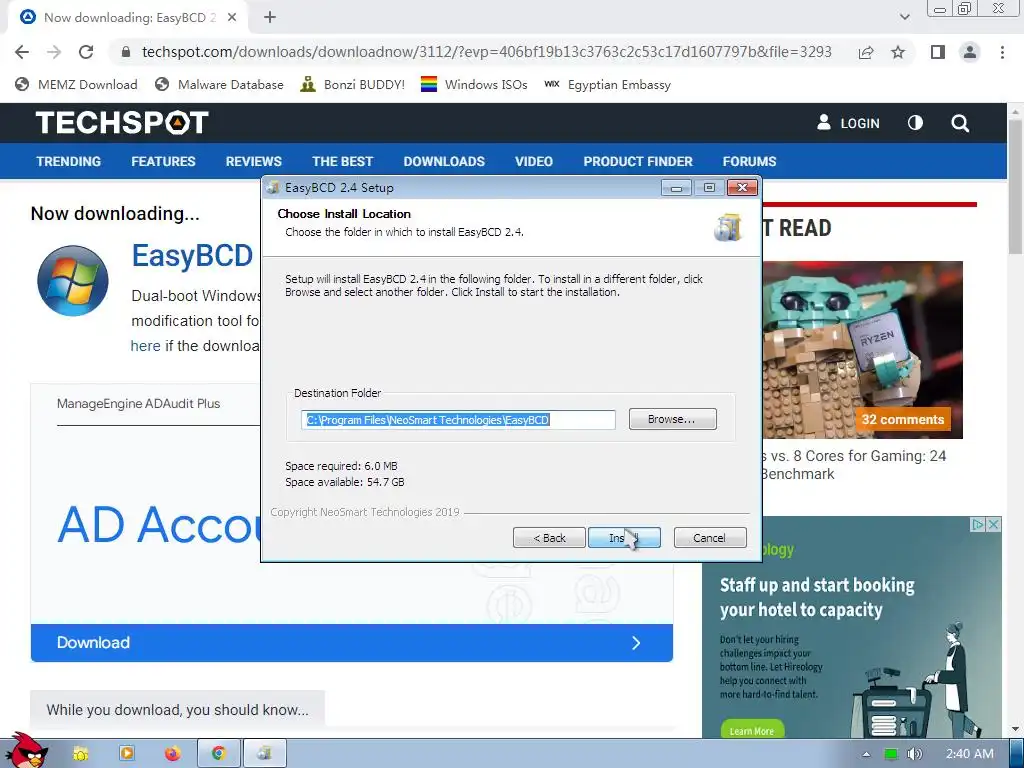The image size is (1024, 768).
Task: Click the AdChoices icon on hotel ad
Action: [978, 524]
